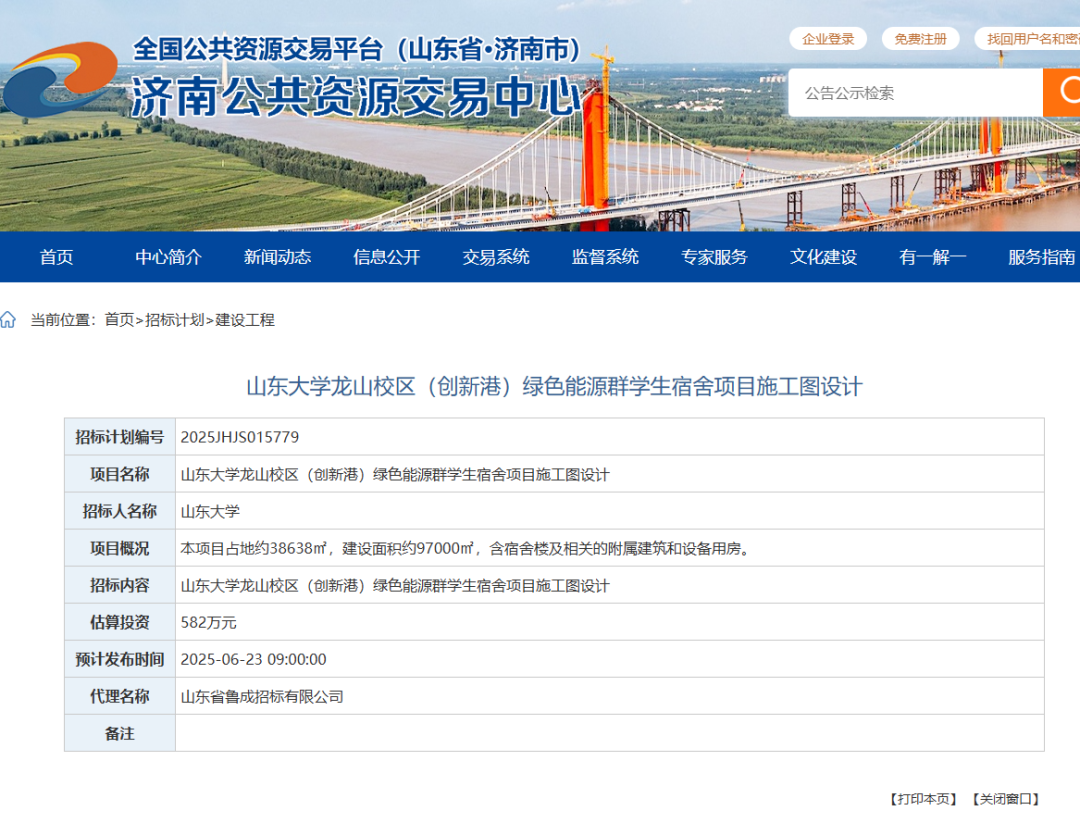Click the 项目名称 label cell

point(120,474)
